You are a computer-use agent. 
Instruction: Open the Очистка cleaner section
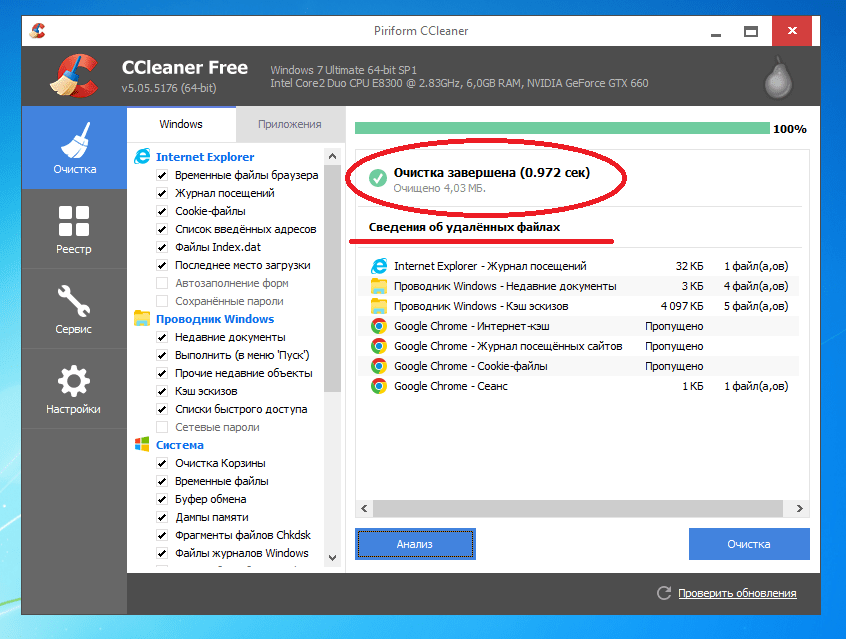(74, 148)
